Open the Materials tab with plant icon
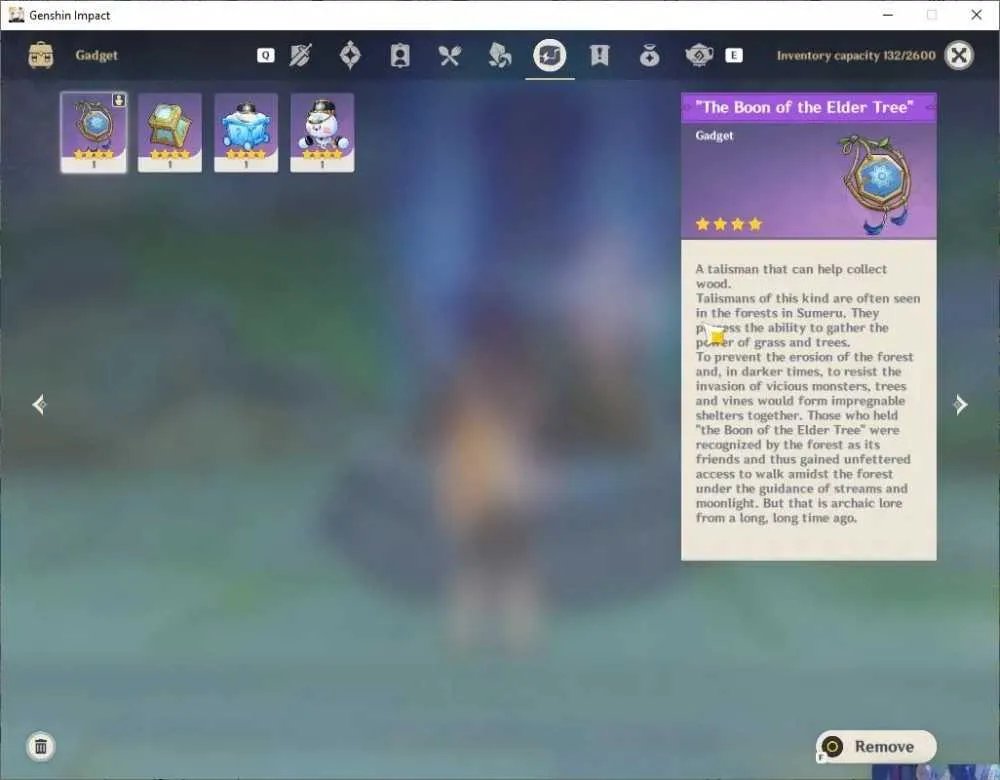Image resolution: width=1000 pixels, height=780 pixels. click(499, 55)
